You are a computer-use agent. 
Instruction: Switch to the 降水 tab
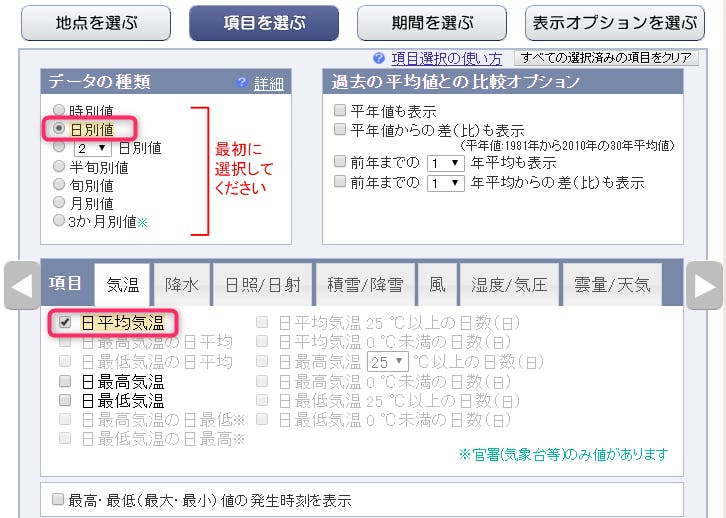point(182,285)
